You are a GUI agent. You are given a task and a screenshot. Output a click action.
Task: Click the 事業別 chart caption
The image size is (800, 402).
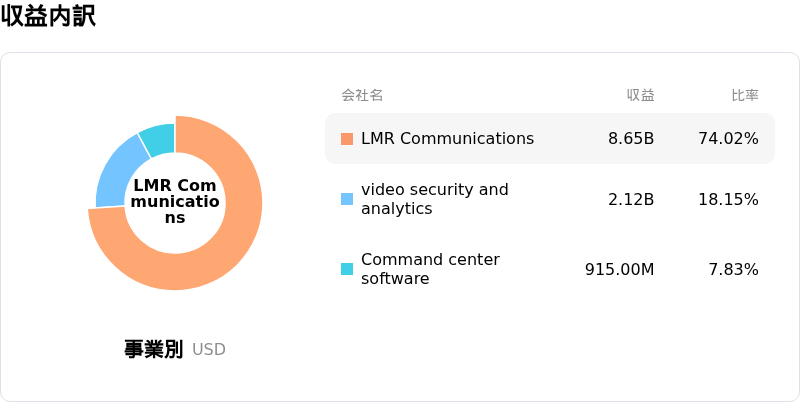(x=153, y=349)
